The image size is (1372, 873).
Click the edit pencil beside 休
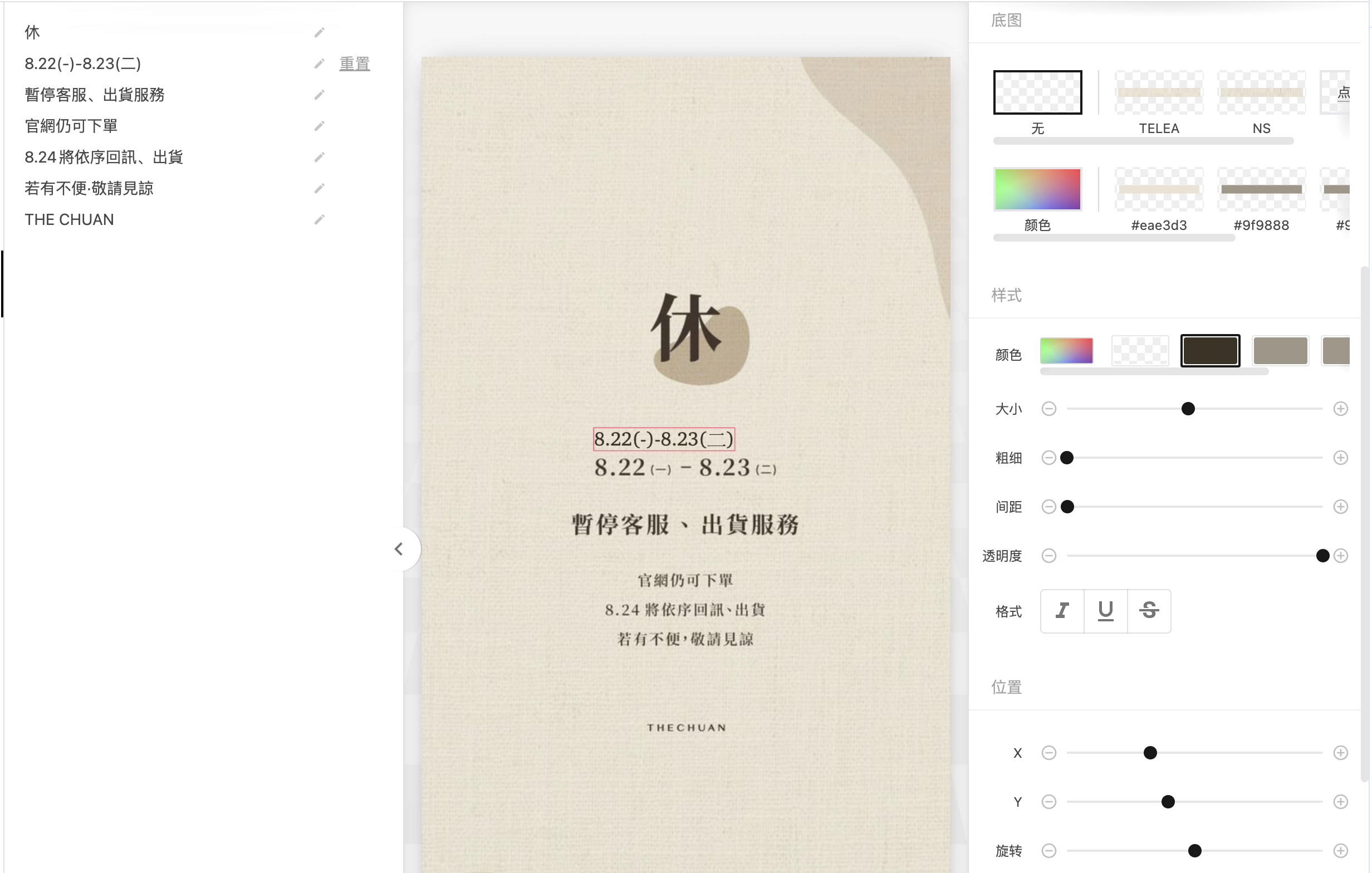pyautogui.click(x=319, y=32)
